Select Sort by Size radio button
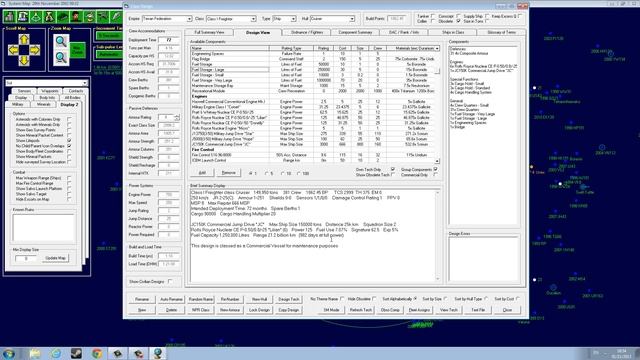The width and height of the screenshot is (640, 360). coord(445,299)
